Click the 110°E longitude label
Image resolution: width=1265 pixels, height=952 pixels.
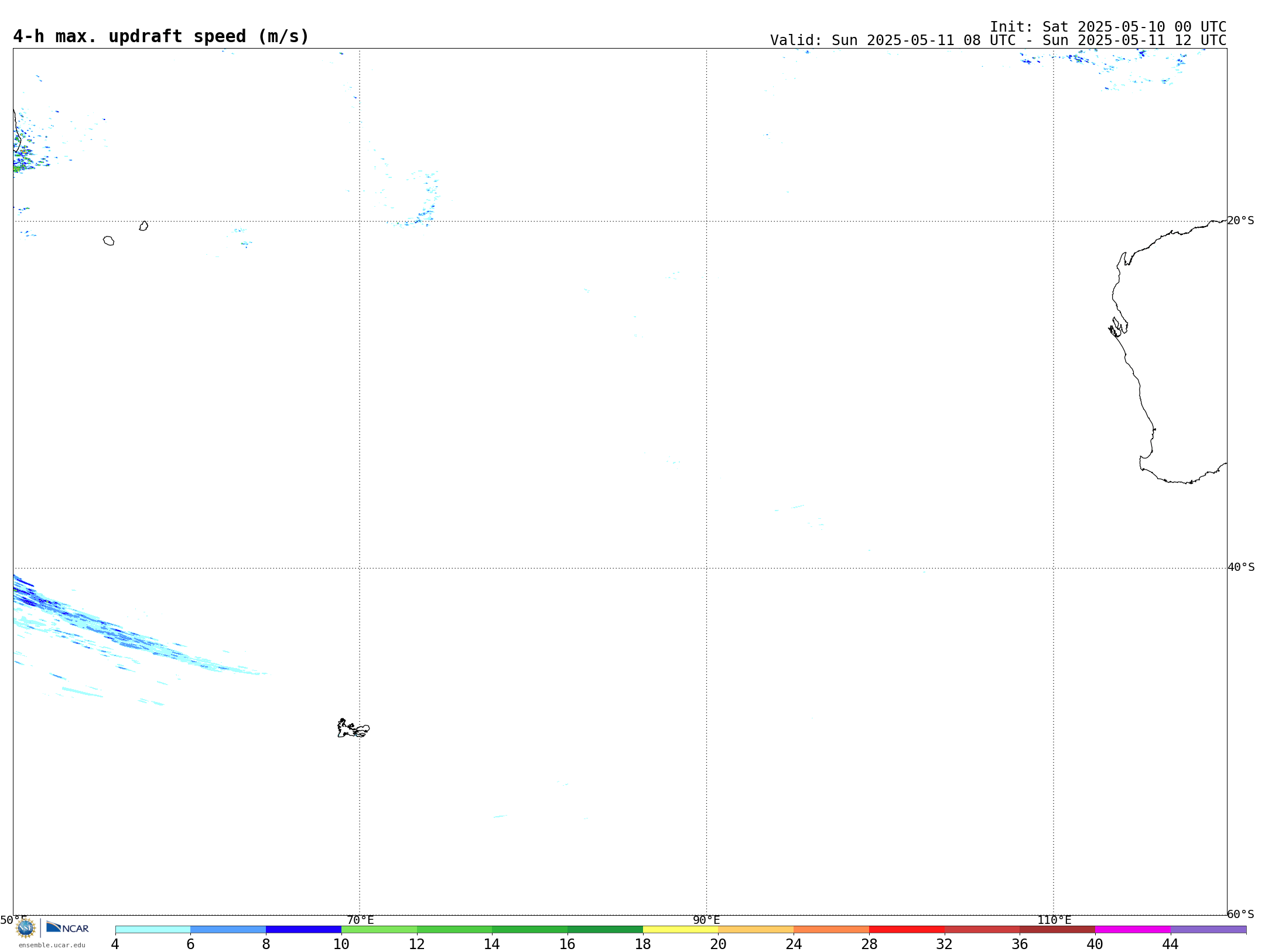(x=1054, y=920)
